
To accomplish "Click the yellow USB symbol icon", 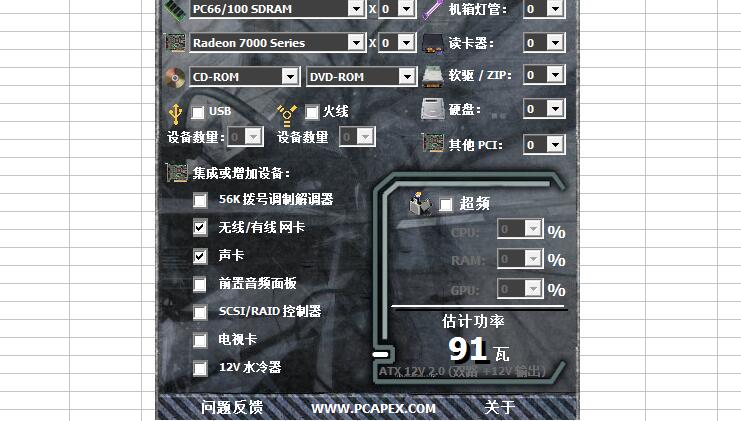I will [175, 114].
